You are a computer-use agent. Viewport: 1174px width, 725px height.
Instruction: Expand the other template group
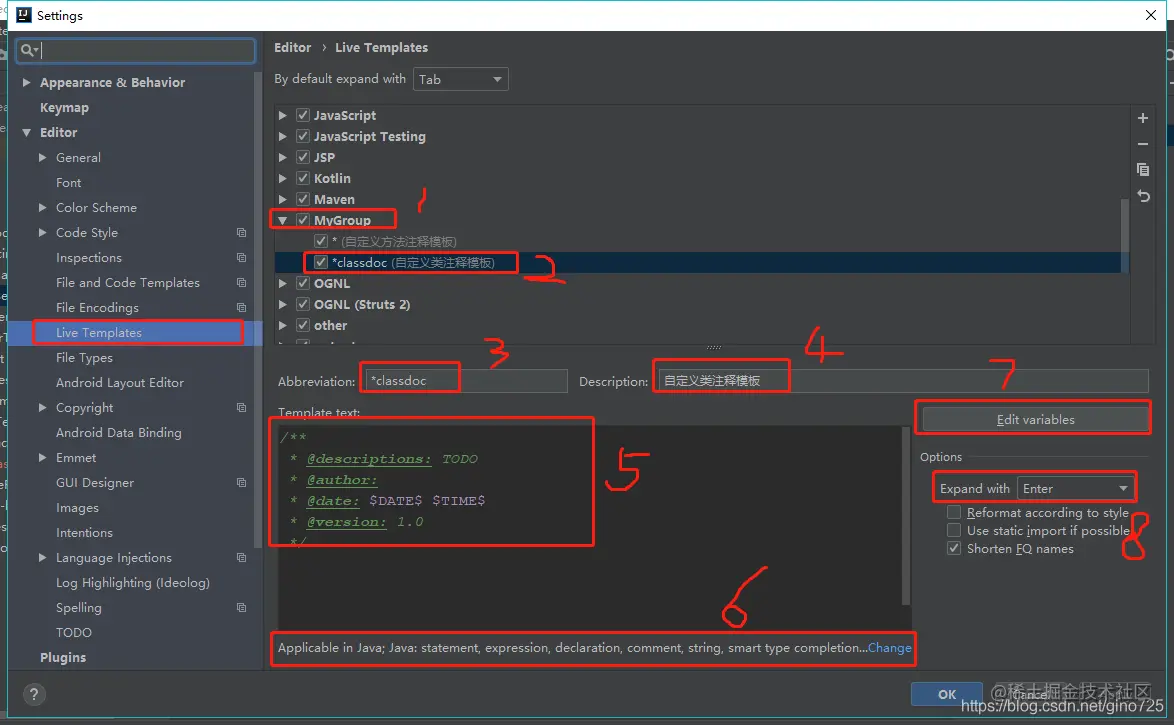pyautogui.click(x=282, y=325)
